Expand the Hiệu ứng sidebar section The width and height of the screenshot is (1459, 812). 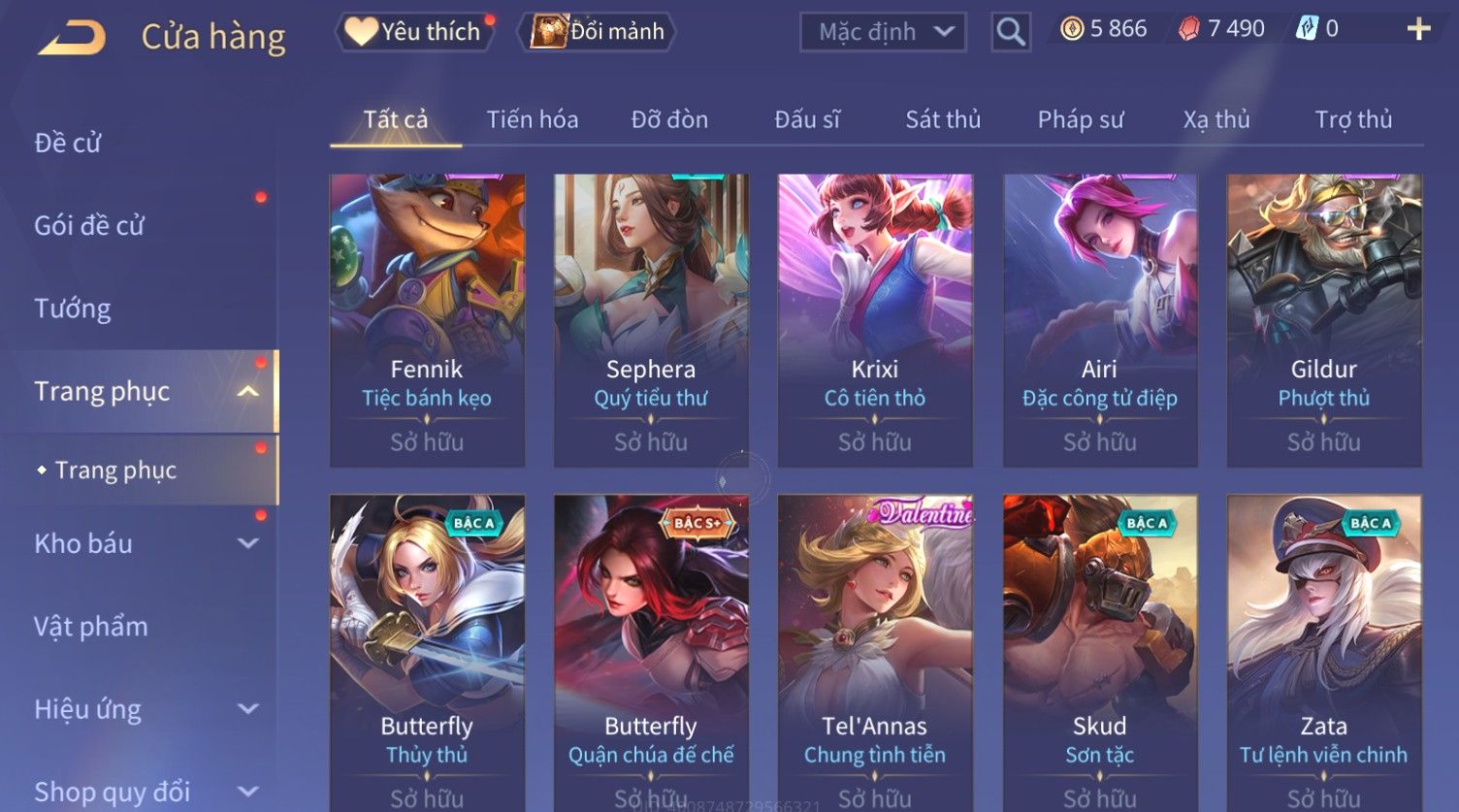click(x=248, y=709)
